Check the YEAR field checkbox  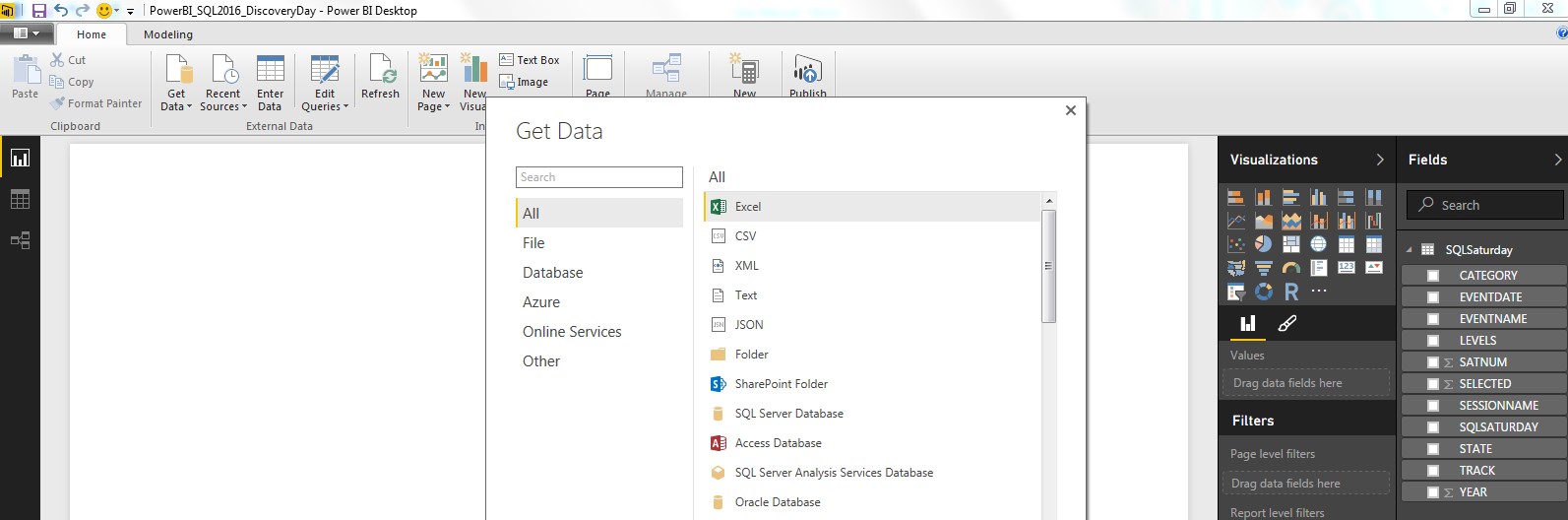coord(1433,492)
